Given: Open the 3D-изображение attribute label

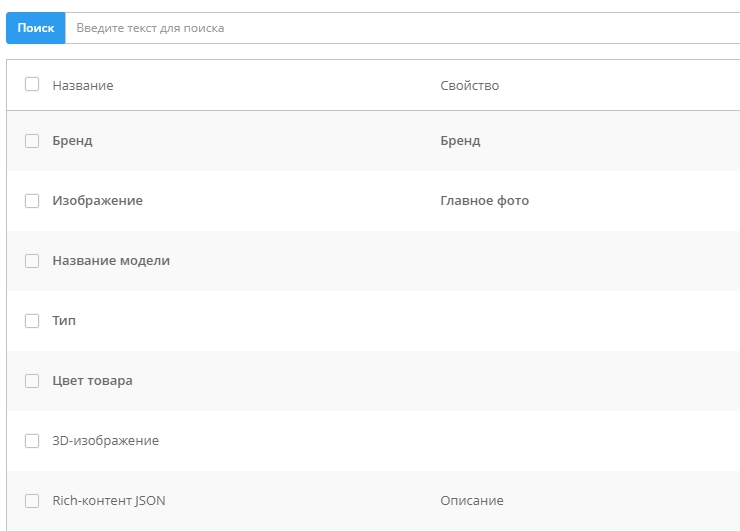Looking at the screenshot, I should [x=105, y=441].
